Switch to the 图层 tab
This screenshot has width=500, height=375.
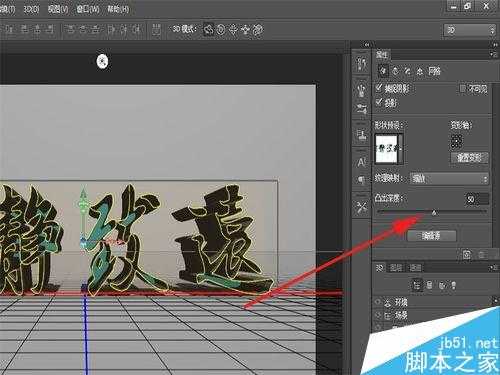coord(396,267)
